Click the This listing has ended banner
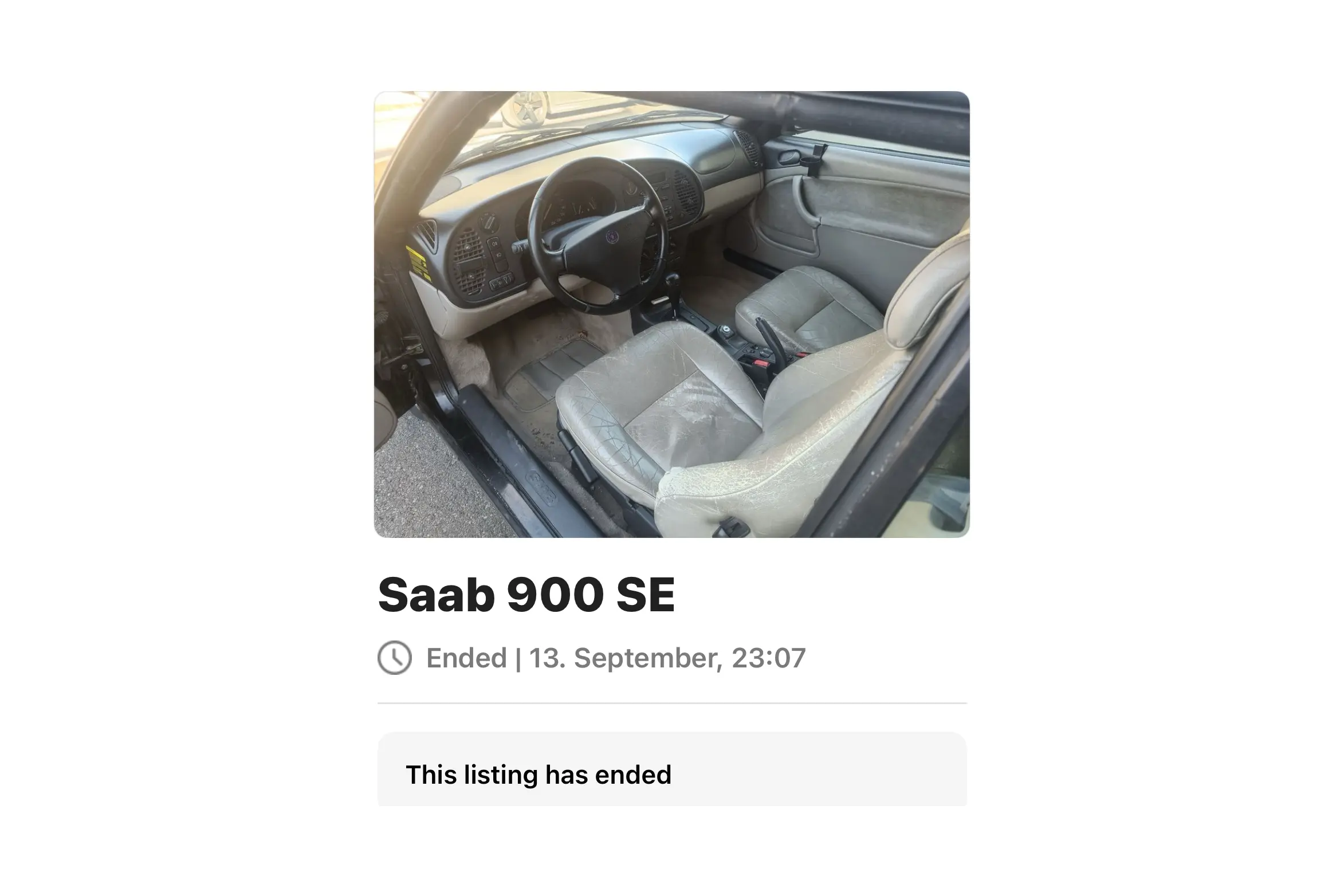Screen dimensions: 1344x896 pos(672,769)
